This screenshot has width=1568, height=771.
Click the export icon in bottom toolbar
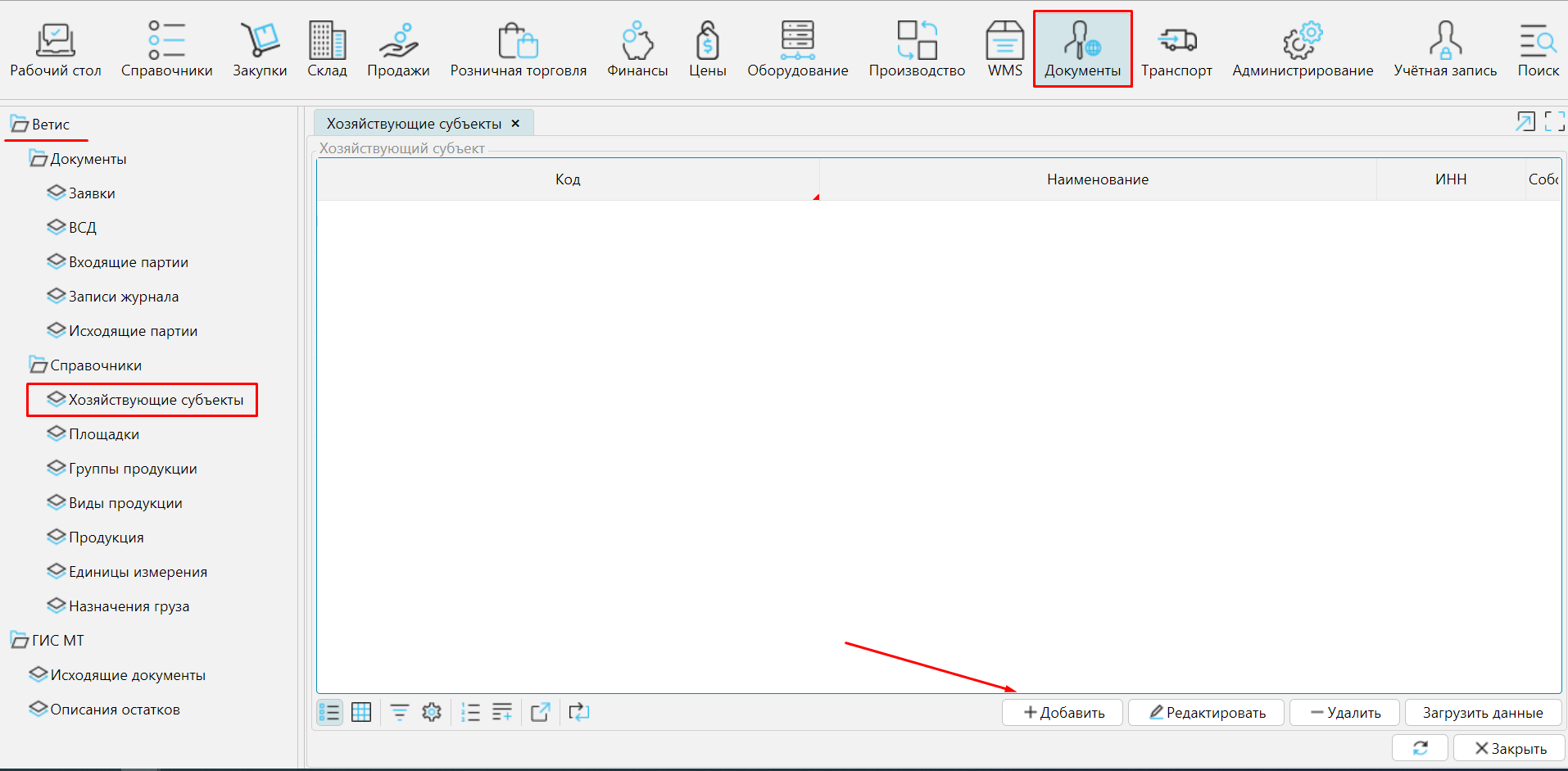click(x=540, y=712)
